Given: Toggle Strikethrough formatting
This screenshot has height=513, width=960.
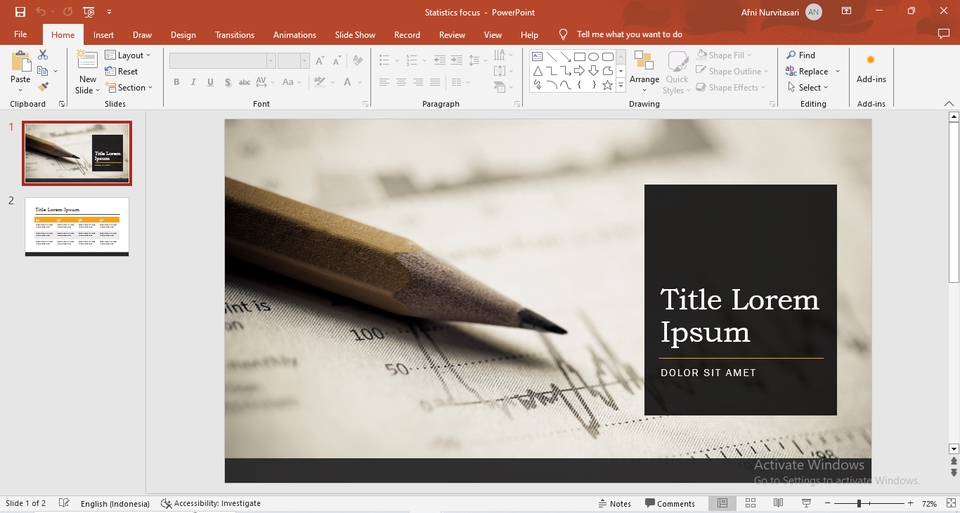Looking at the screenshot, I should point(244,82).
